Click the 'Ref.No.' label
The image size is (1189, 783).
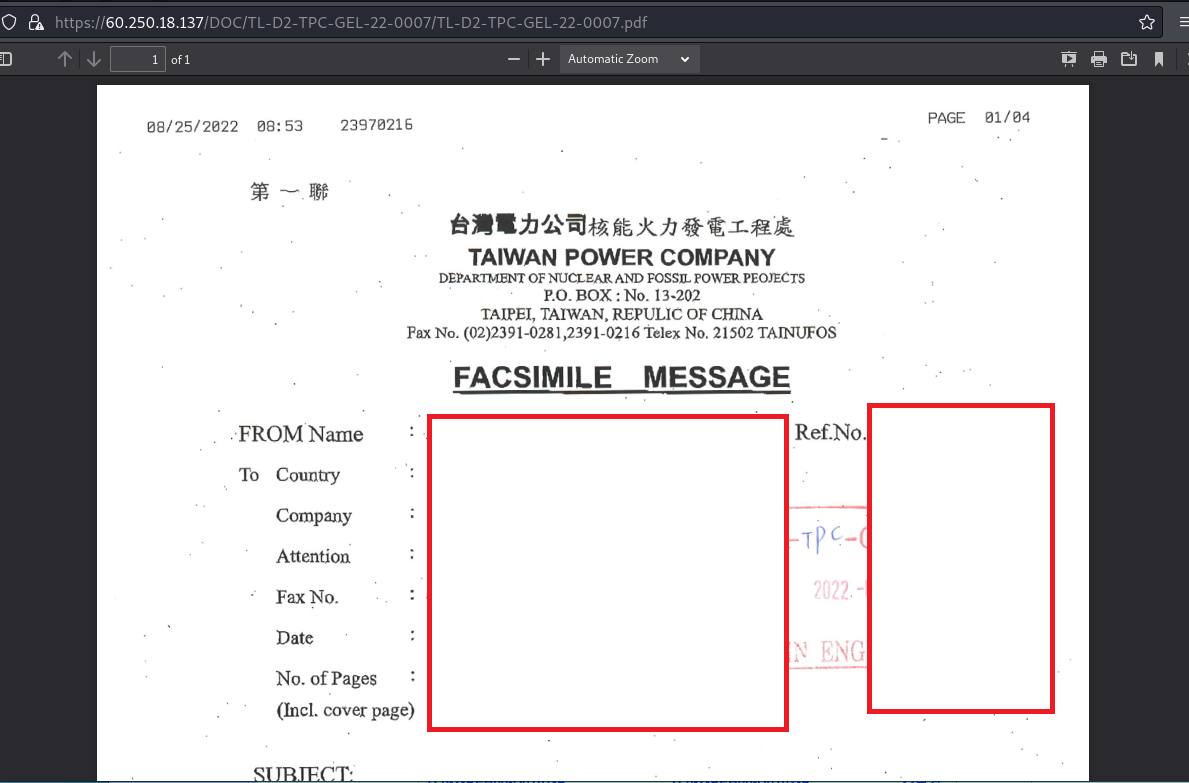(830, 433)
